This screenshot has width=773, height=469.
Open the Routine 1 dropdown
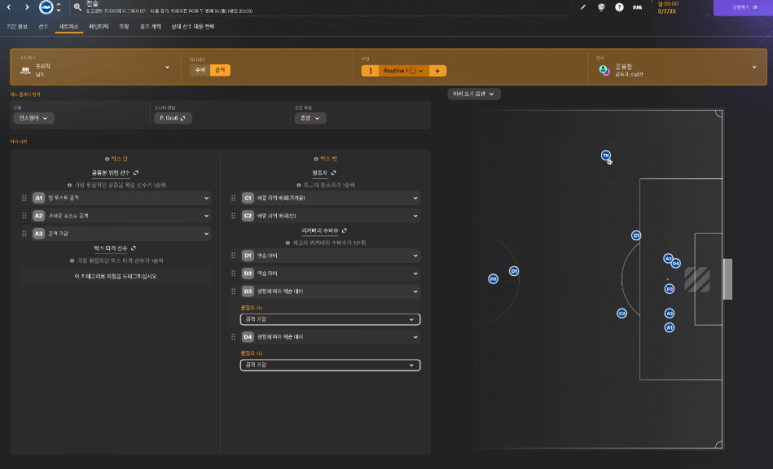(x=404, y=71)
